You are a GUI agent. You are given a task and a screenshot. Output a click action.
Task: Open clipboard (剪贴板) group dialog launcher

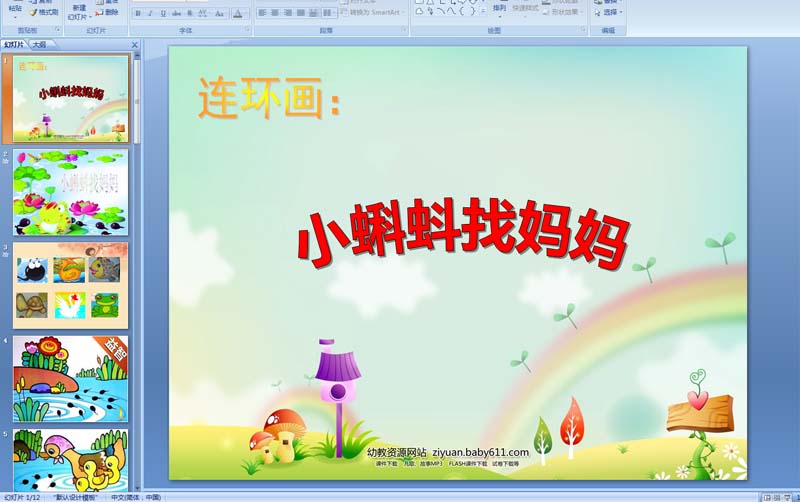[58, 30]
